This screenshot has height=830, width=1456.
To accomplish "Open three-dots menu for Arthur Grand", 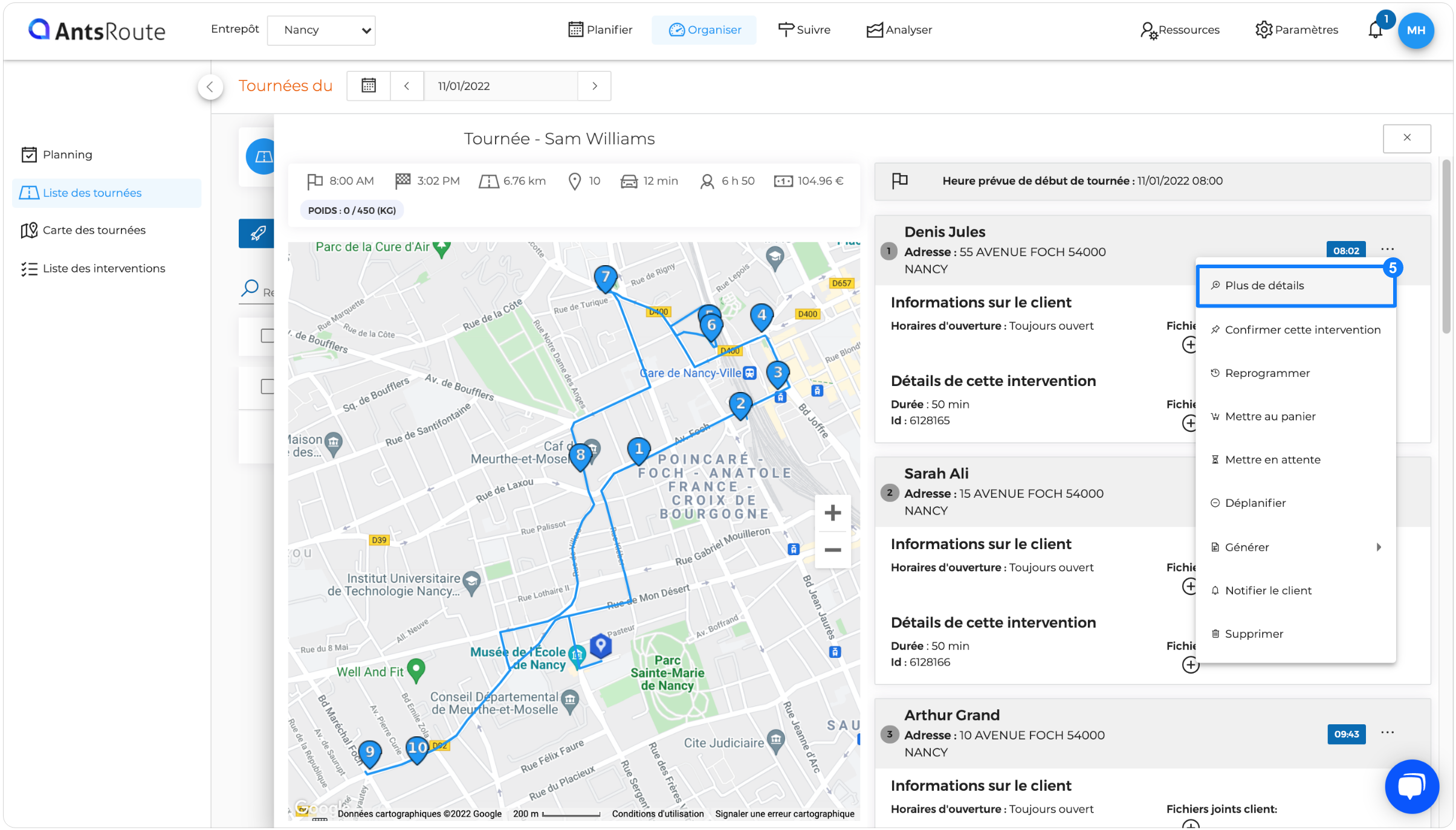I will (x=1387, y=733).
